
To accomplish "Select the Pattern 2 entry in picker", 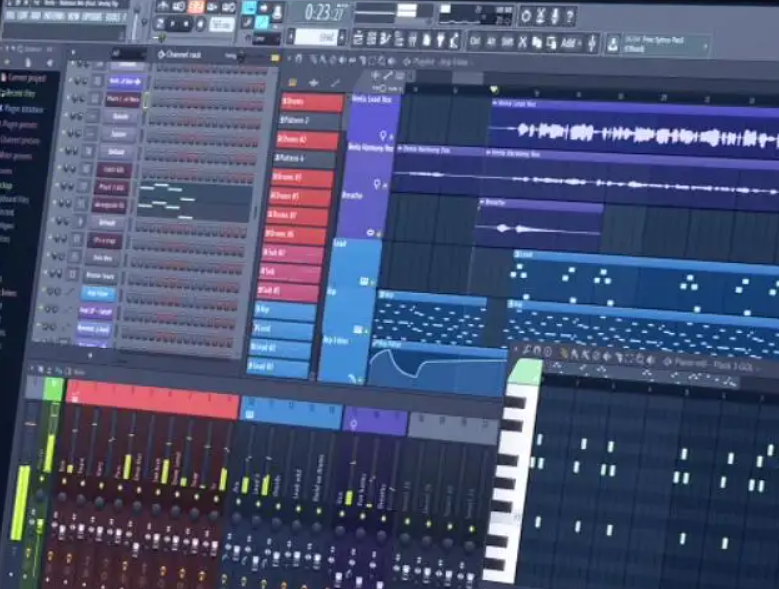I will [310, 121].
